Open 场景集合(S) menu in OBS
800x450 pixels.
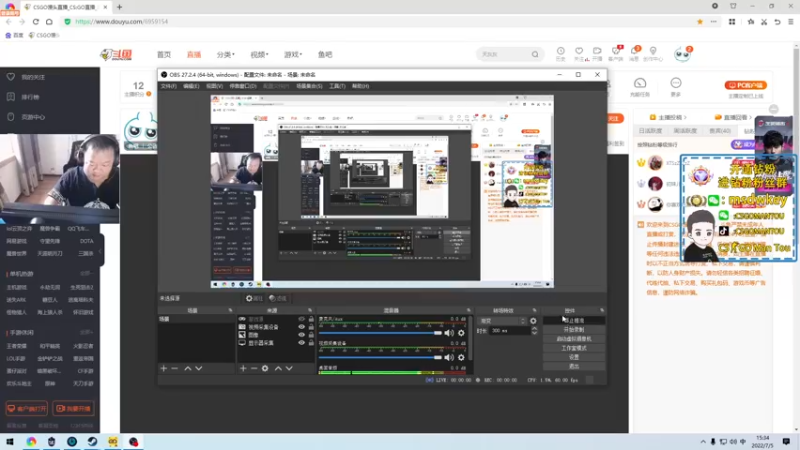tap(309, 86)
